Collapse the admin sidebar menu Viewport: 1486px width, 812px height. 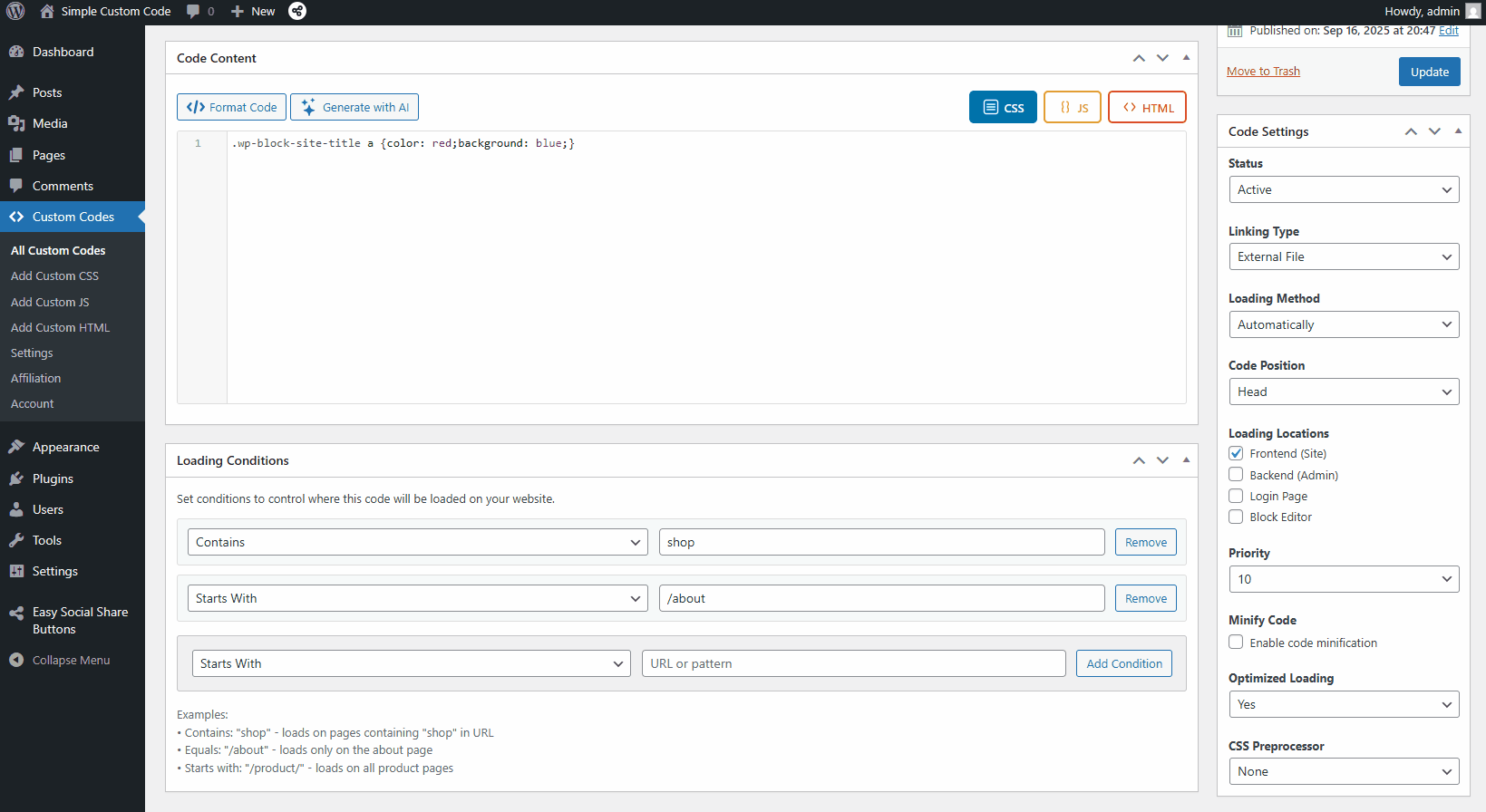coord(73,660)
